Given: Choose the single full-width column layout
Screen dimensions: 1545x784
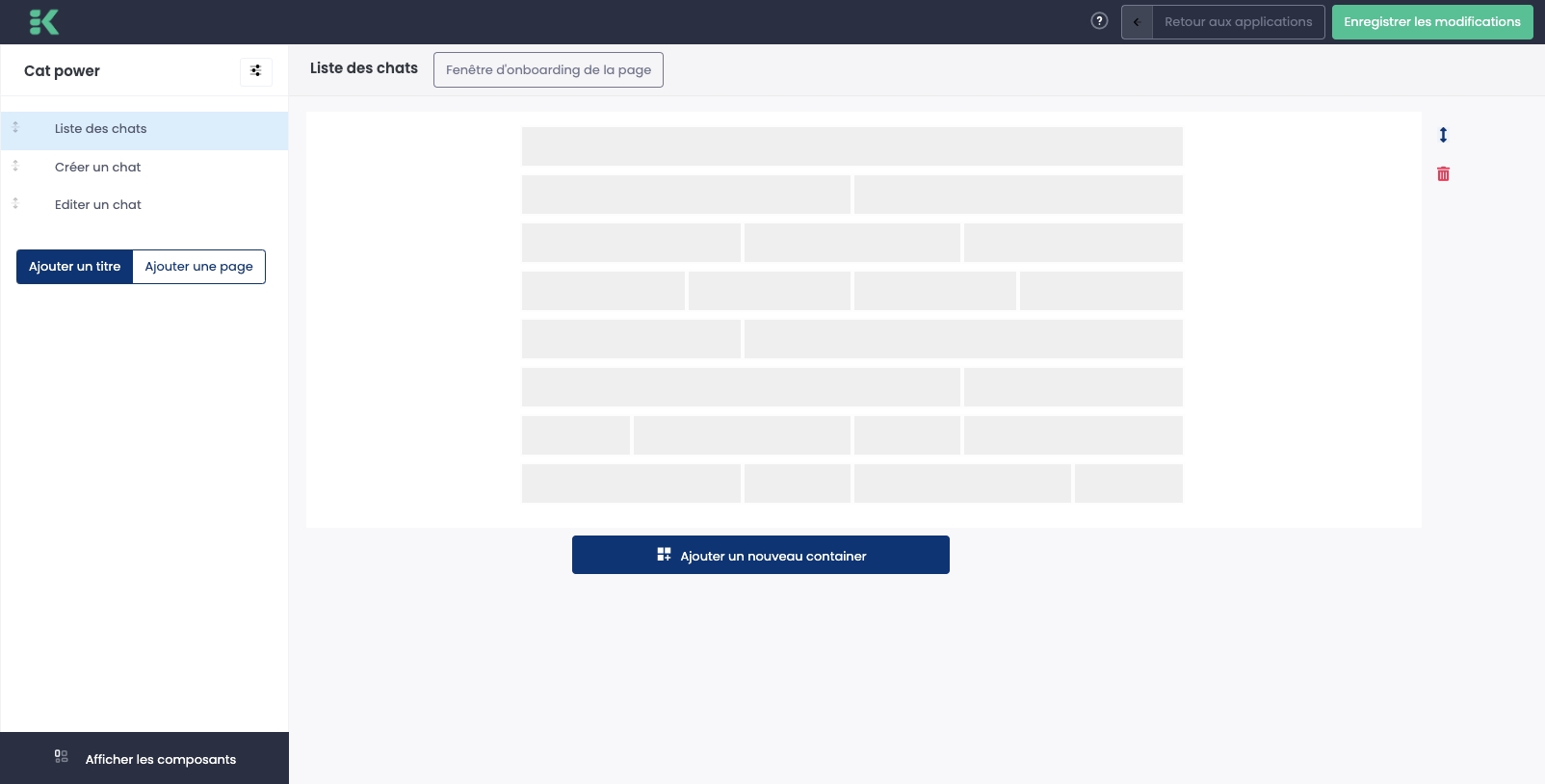Looking at the screenshot, I should pos(851,146).
